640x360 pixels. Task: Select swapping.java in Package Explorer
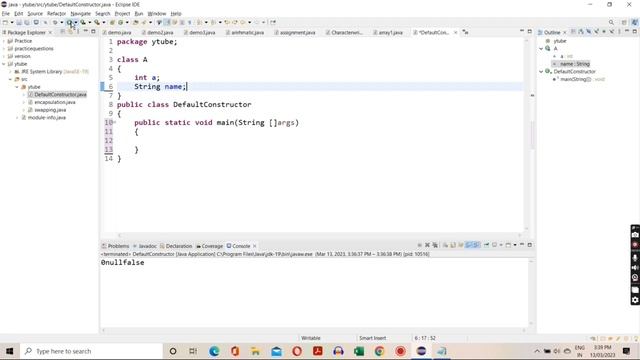click(50, 110)
